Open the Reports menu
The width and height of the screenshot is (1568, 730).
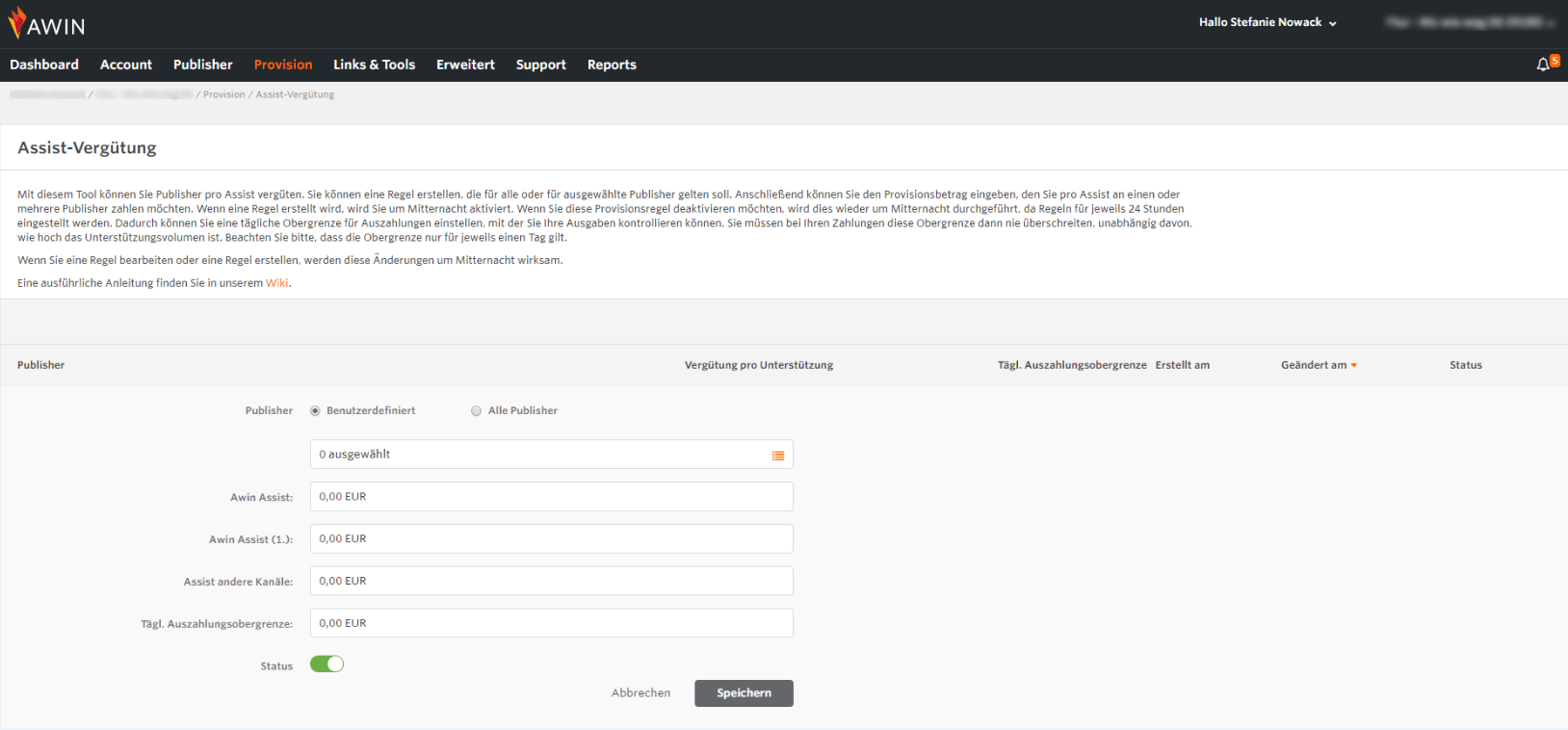click(612, 65)
